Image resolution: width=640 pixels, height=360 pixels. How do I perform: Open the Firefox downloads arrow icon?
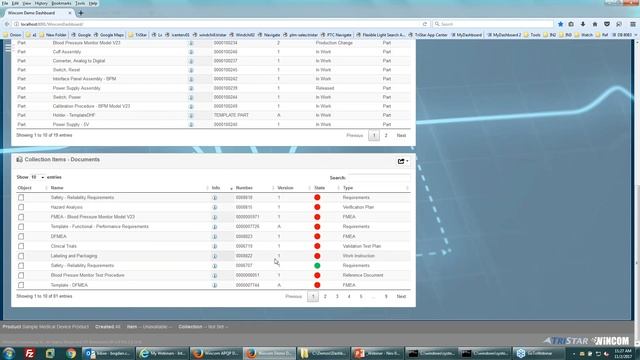[x=583, y=24]
